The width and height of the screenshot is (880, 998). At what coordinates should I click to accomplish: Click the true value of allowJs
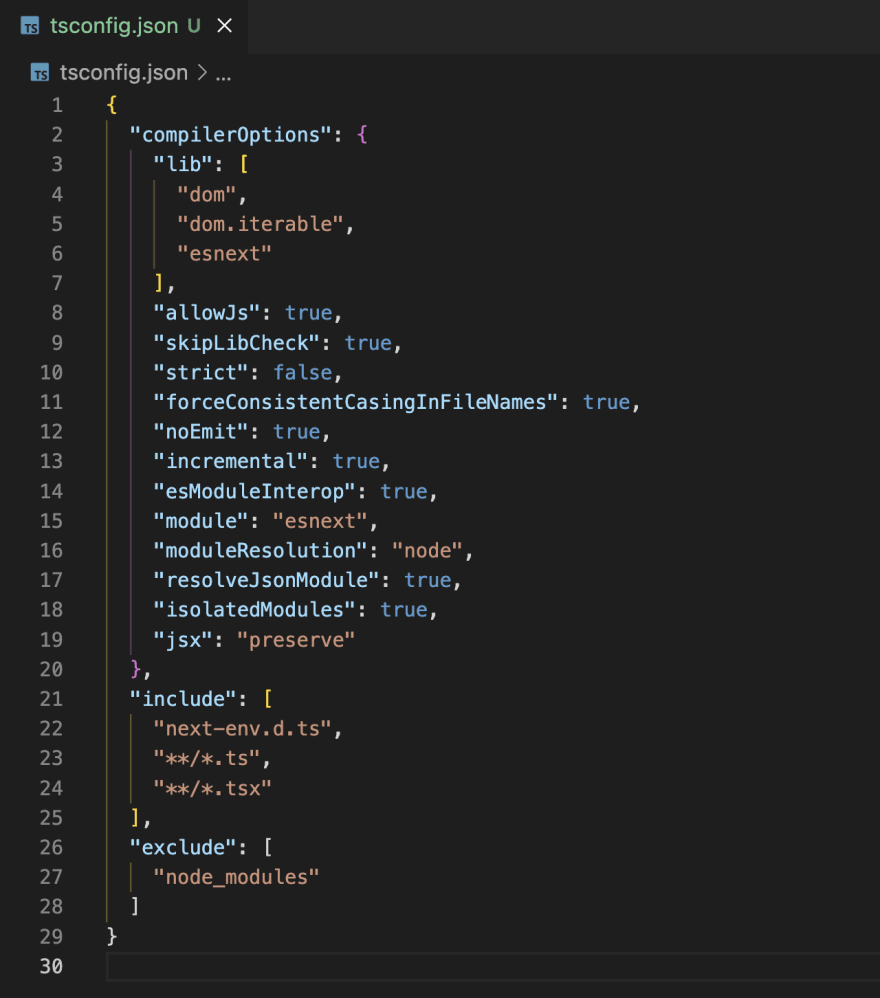(x=309, y=313)
